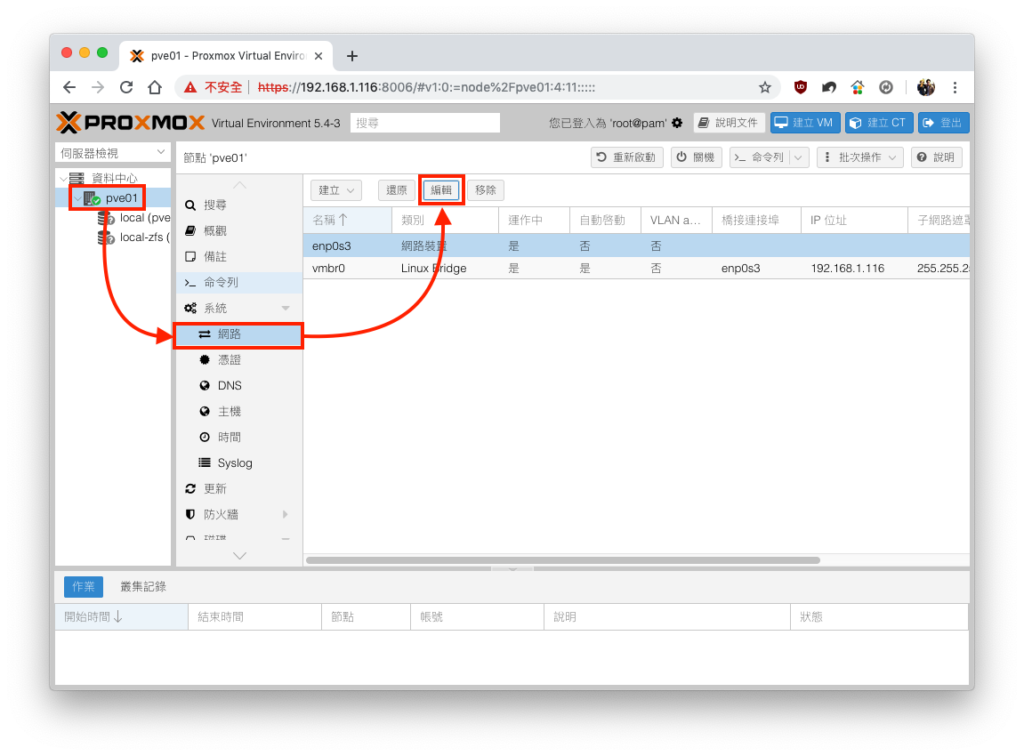This screenshot has width=1024, height=756.
Task: Open the 命令列 dropdown arrow in toolbar
Action: pos(799,157)
